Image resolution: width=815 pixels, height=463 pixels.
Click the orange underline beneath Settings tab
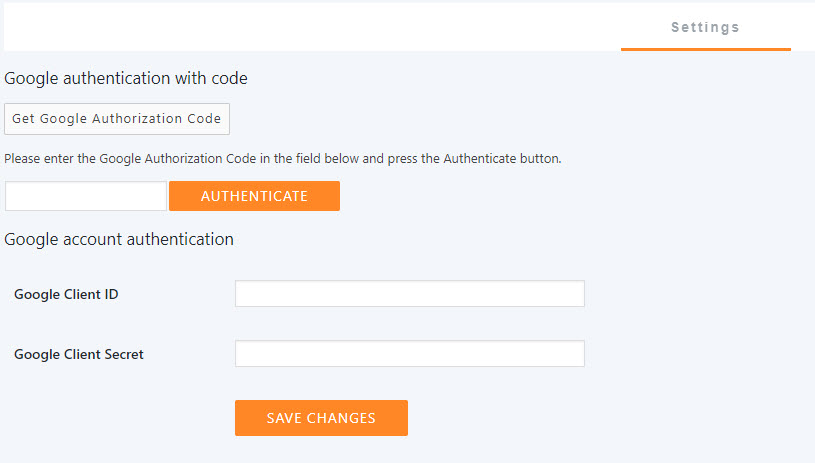pos(705,48)
